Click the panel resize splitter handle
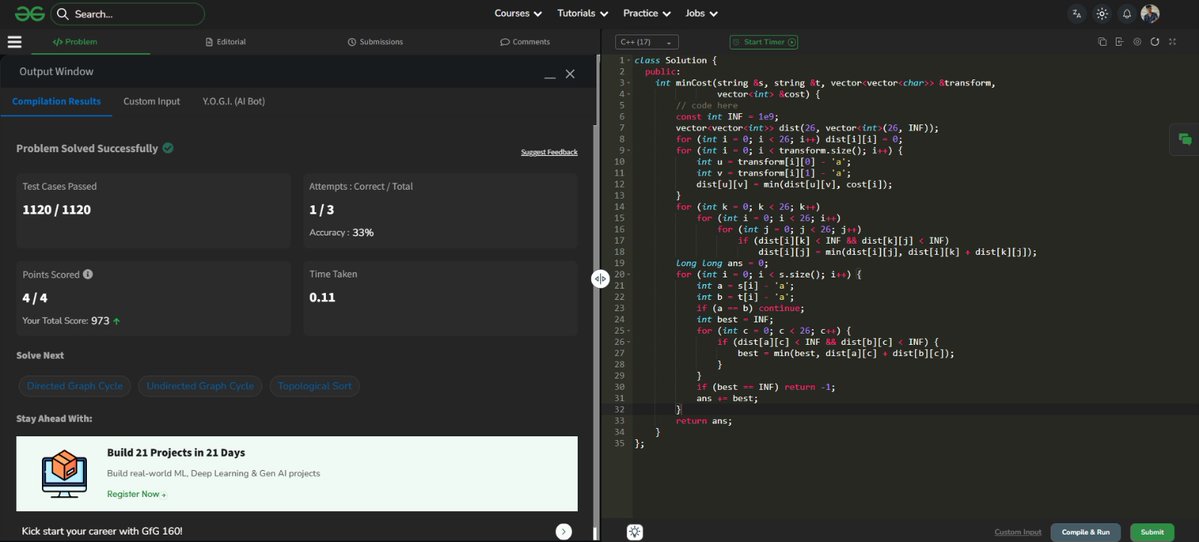The height and width of the screenshot is (542, 1199). tap(600, 279)
